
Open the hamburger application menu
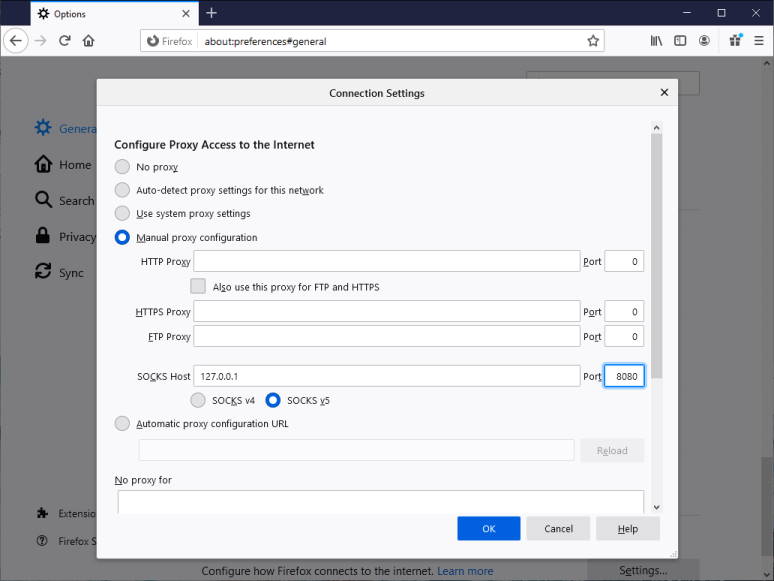coord(757,41)
